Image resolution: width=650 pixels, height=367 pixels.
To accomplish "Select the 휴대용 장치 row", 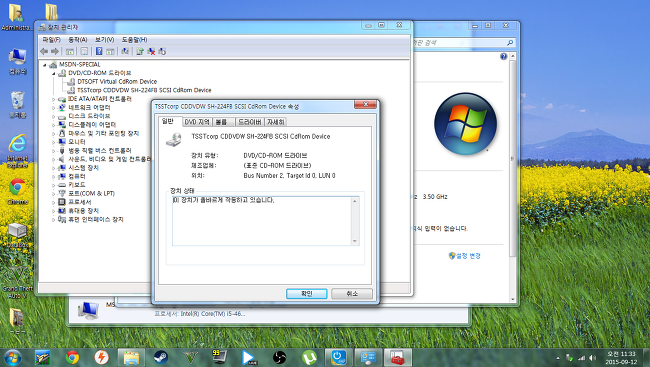I will pos(83,211).
